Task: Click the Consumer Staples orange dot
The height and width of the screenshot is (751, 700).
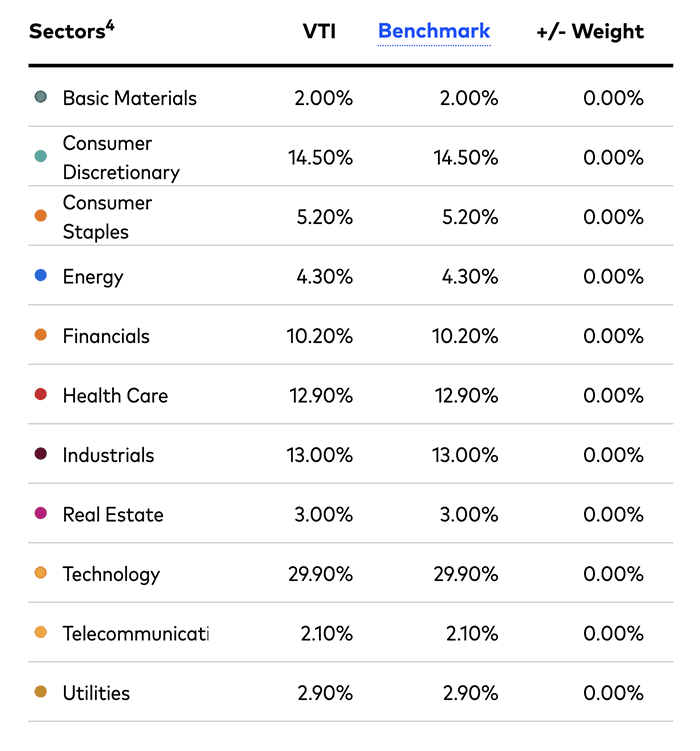Action: click(40, 216)
